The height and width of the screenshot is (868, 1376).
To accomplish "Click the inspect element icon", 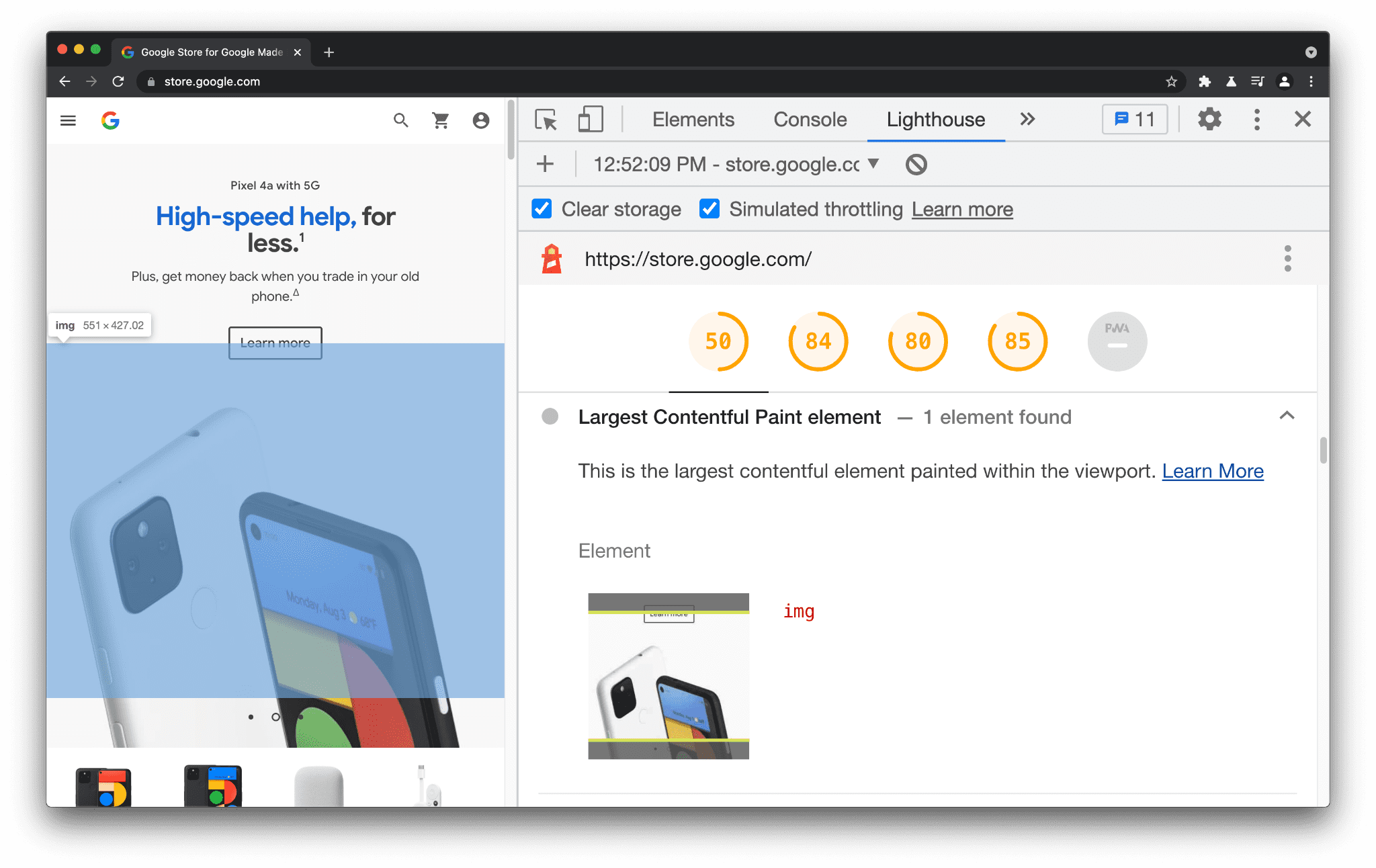I will coord(547,119).
